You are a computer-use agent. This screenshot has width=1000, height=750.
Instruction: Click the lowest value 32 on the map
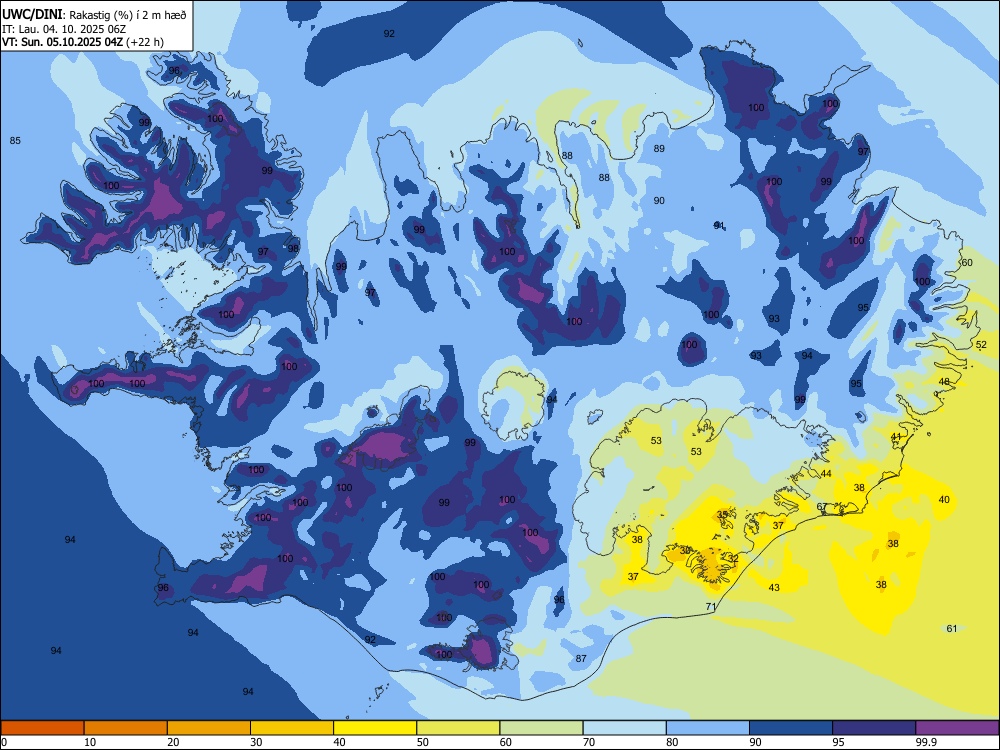tap(733, 558)
